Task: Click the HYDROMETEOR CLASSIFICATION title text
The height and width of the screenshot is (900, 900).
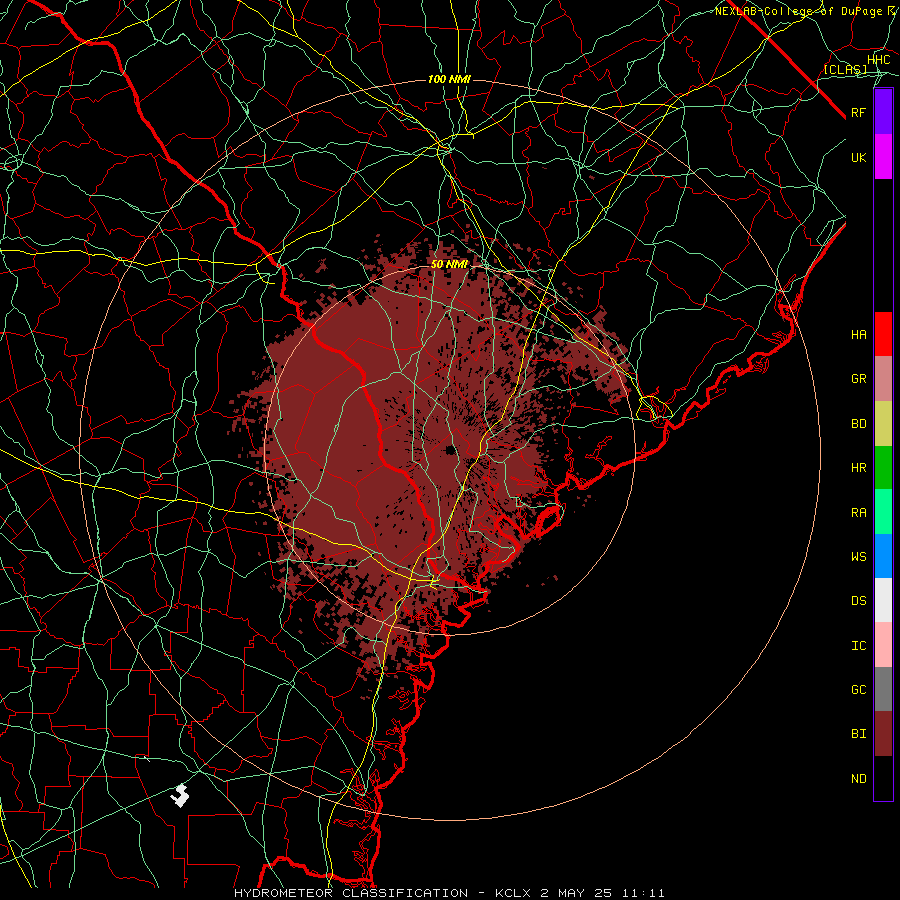Action: point(351,893)
